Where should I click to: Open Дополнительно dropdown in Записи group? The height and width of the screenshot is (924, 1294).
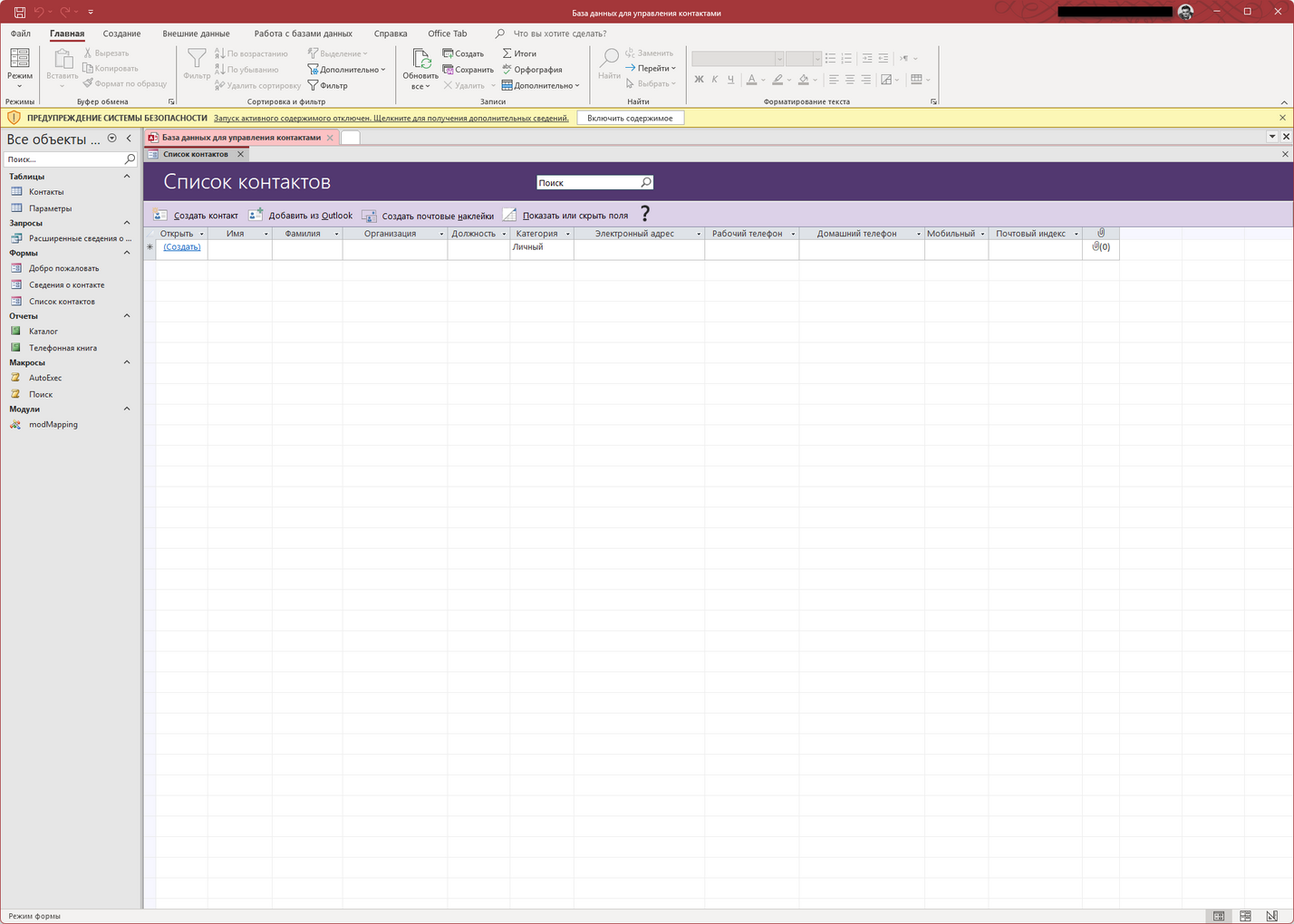[541, 85]
